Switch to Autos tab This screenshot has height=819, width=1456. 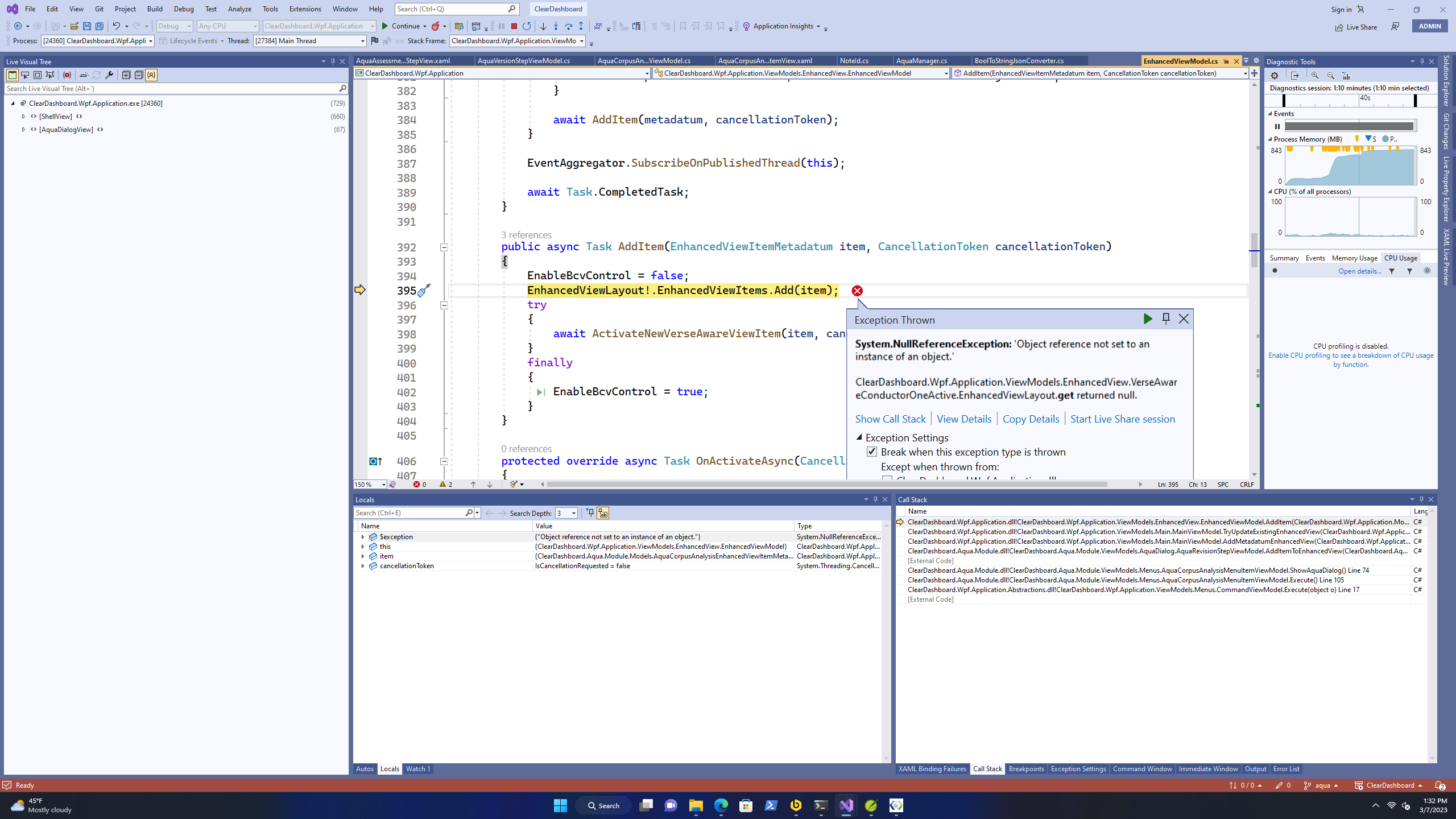click(x=365, y=769)
